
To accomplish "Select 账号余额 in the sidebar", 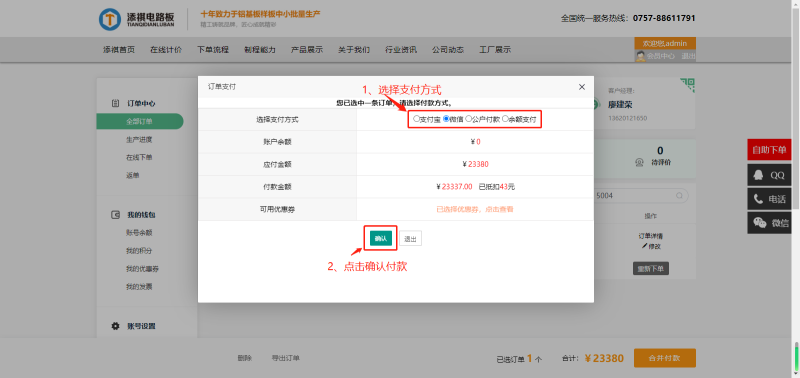I will pos(139,233).
